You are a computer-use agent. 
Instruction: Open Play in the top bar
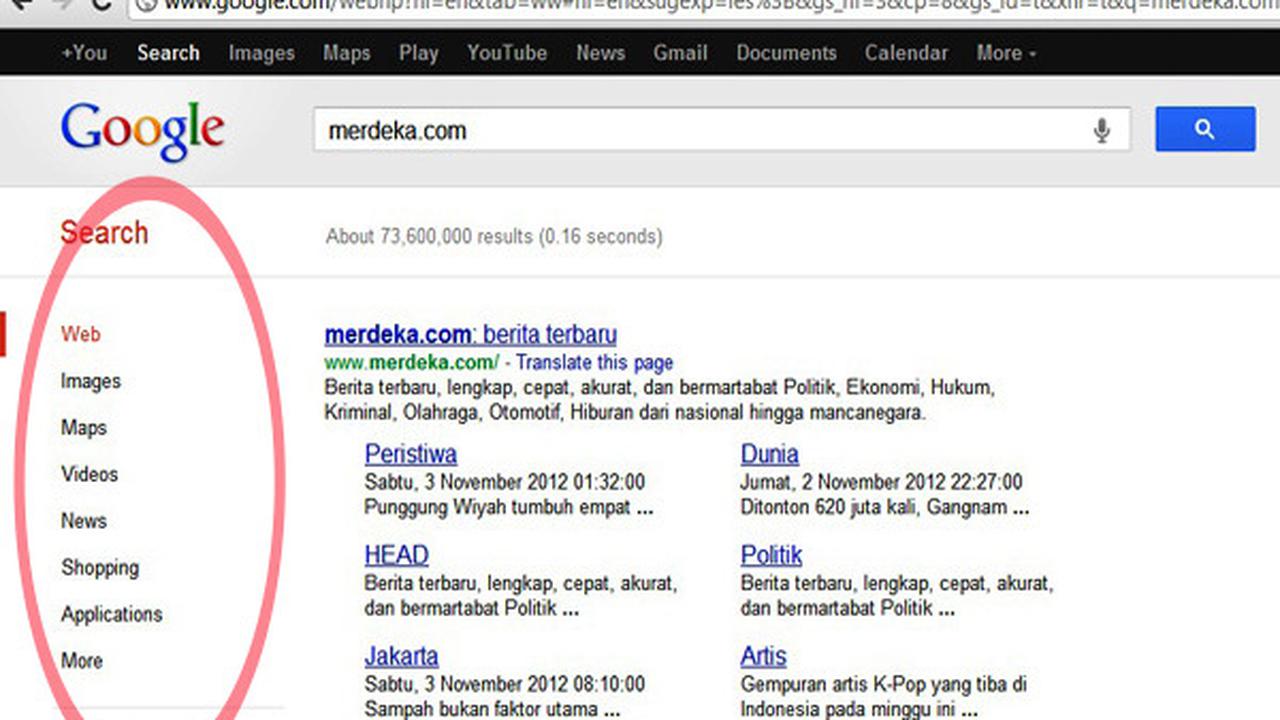click(418, 53)
